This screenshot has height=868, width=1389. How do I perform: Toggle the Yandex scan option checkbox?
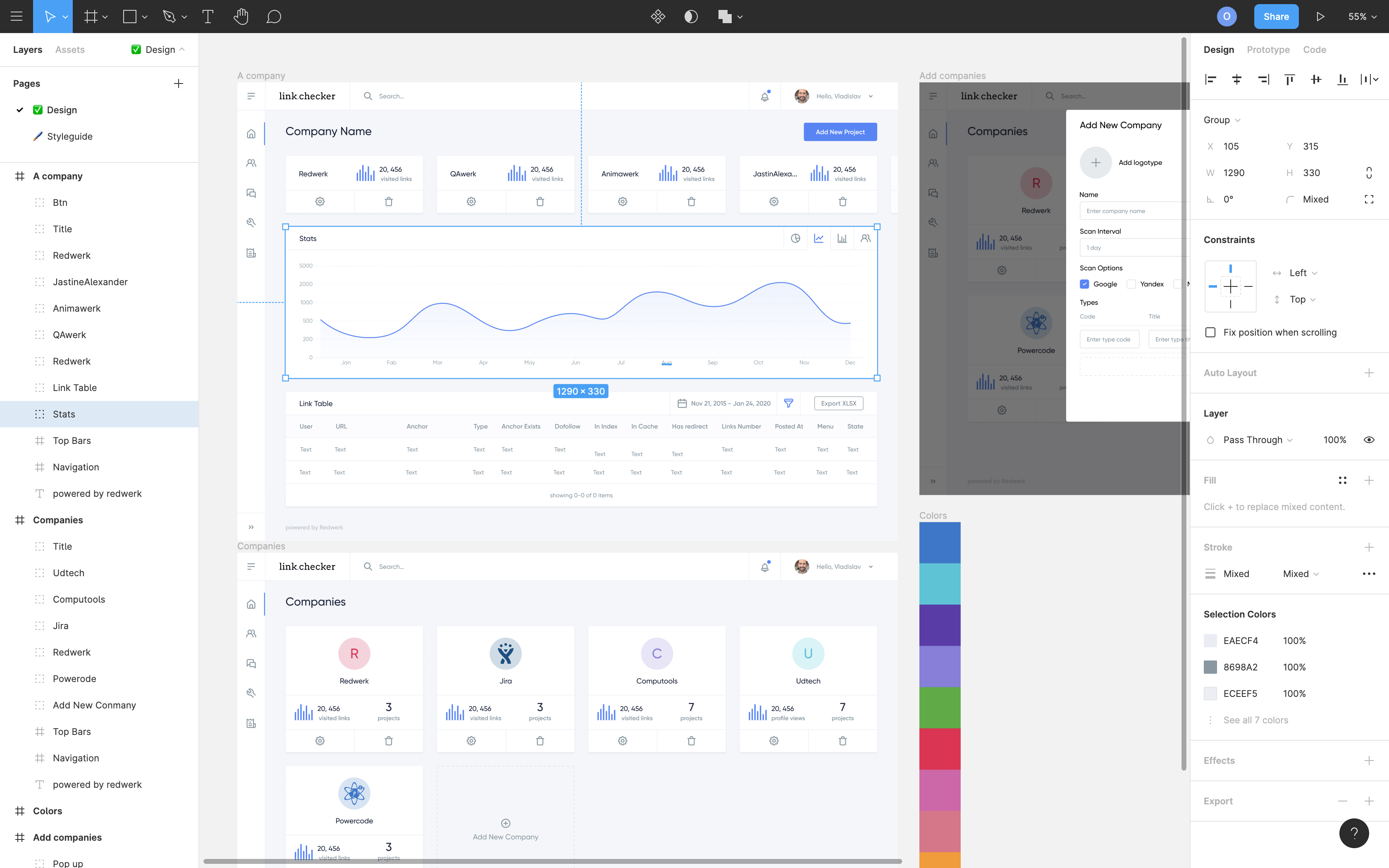1131,284
